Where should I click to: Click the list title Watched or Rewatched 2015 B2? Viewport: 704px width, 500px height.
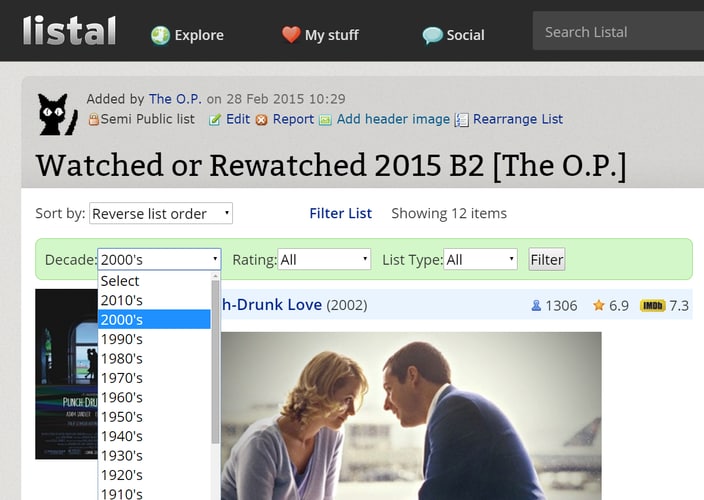331,165
